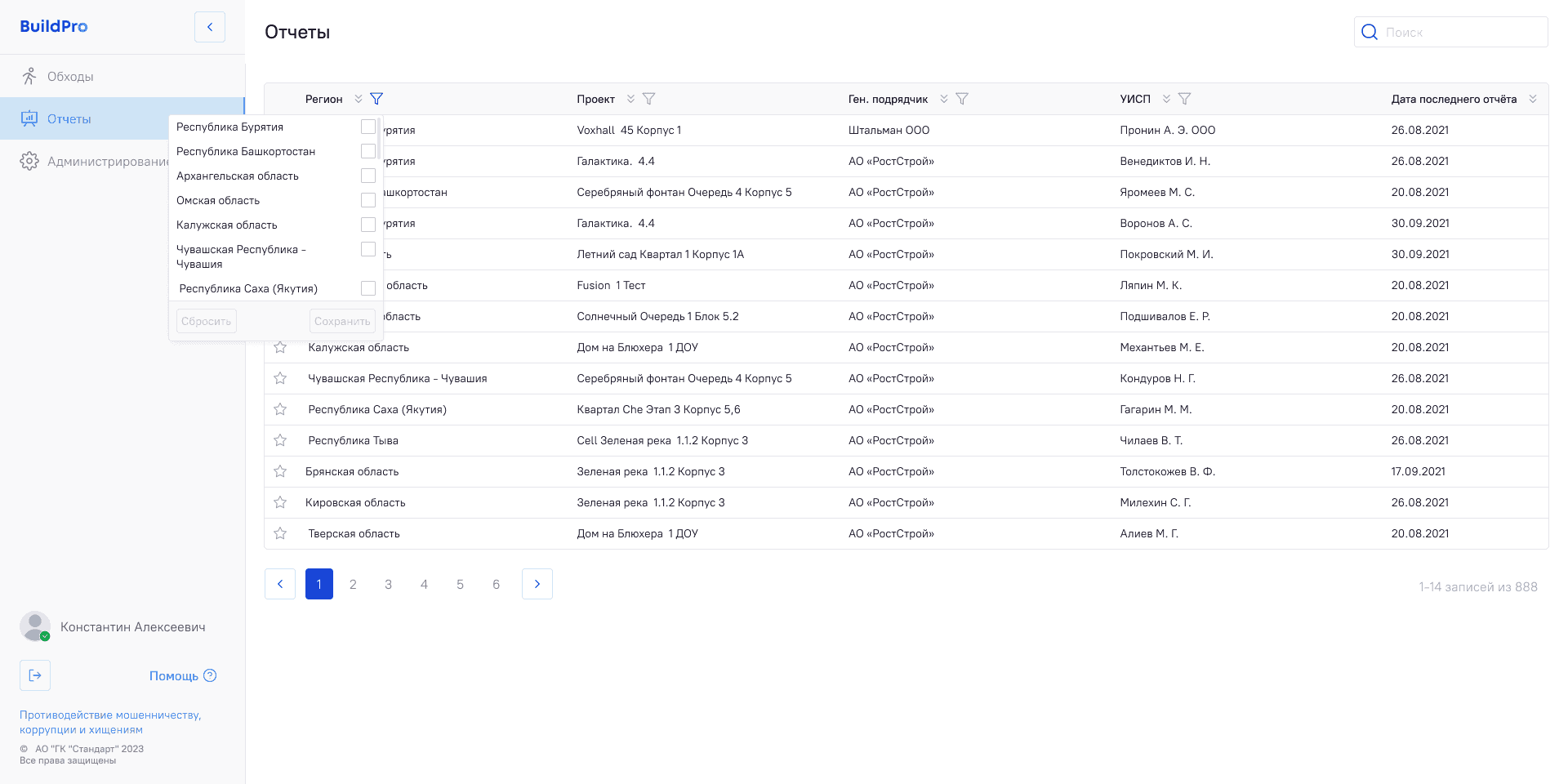Click the logout icon button
Screen dimensions: 1568x784
pyautogui.click(x=35, y=675)
